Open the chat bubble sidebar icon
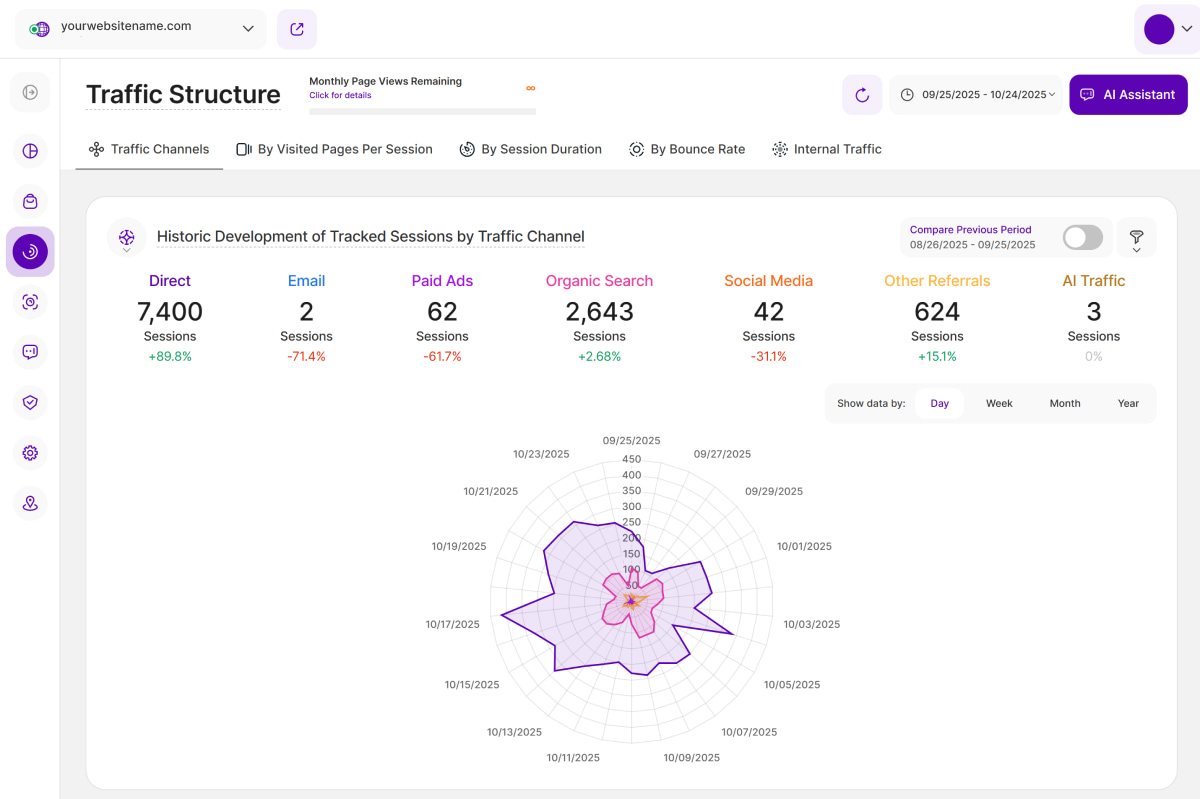This screenshot has width=1200, height=799. (x=30, y=352)
